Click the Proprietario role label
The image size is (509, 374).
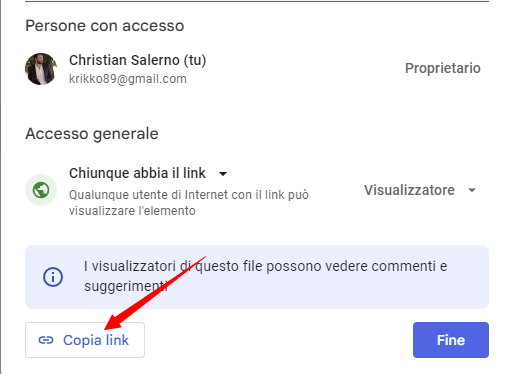(443, 68)
